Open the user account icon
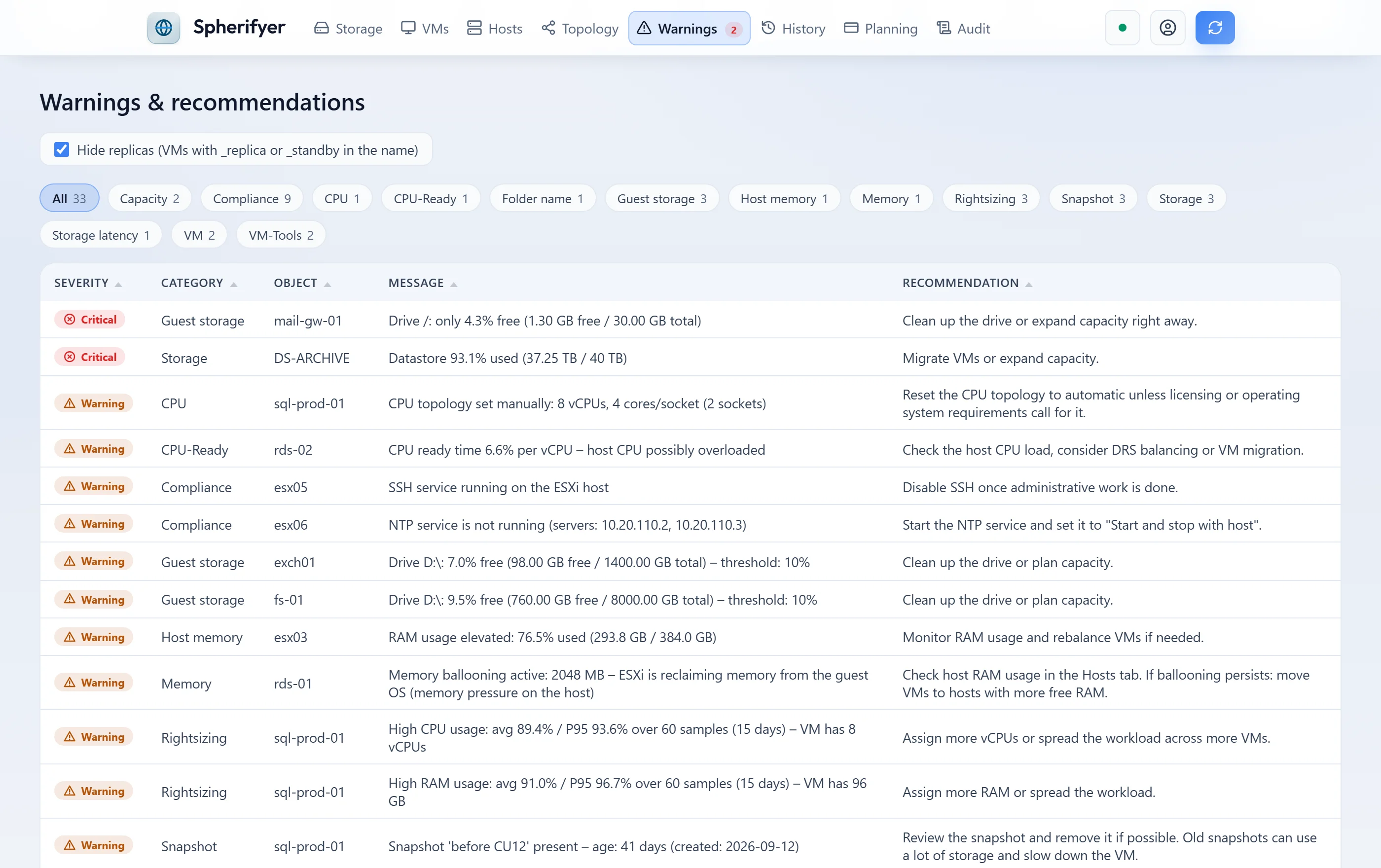Viewport: 1381px width, 868px height. (x=1167, y=28)
